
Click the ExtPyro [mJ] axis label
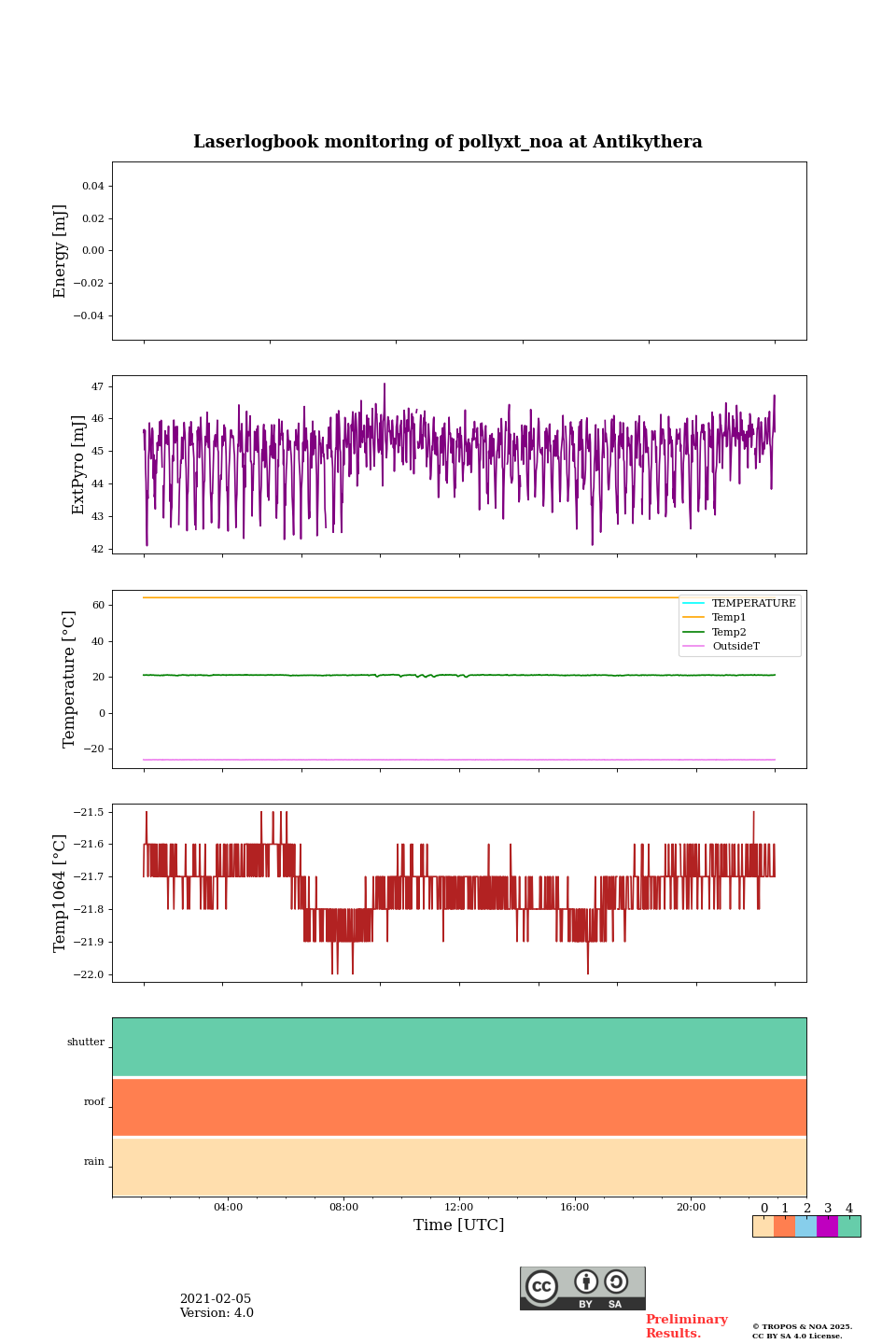pos(78,465)
